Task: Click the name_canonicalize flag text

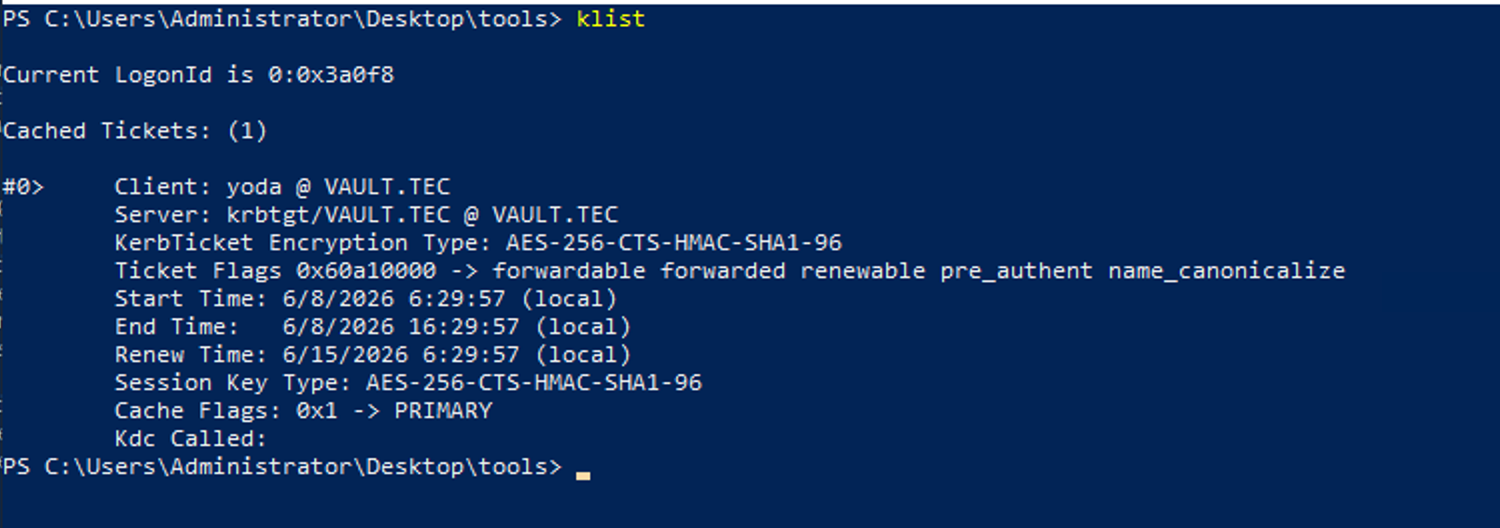Action: click(x=1226, y=271)
